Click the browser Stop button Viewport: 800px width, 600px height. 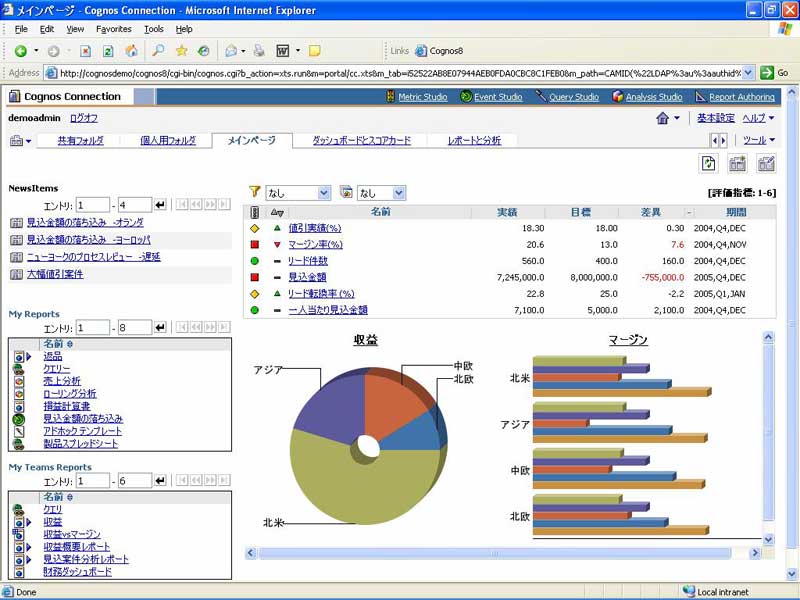click(86, 51)
